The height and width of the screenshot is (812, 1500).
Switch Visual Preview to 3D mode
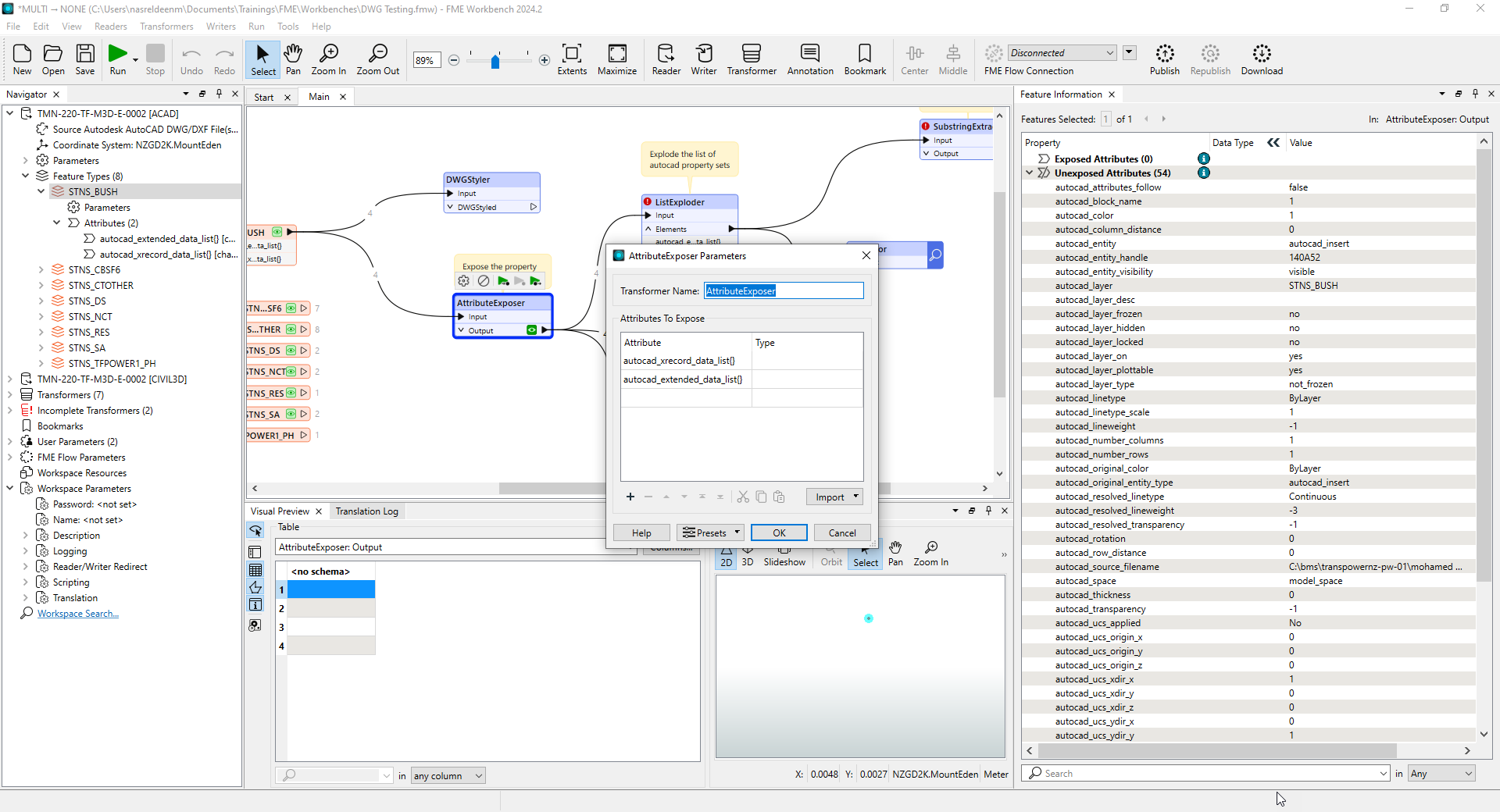tap(748, 556)
